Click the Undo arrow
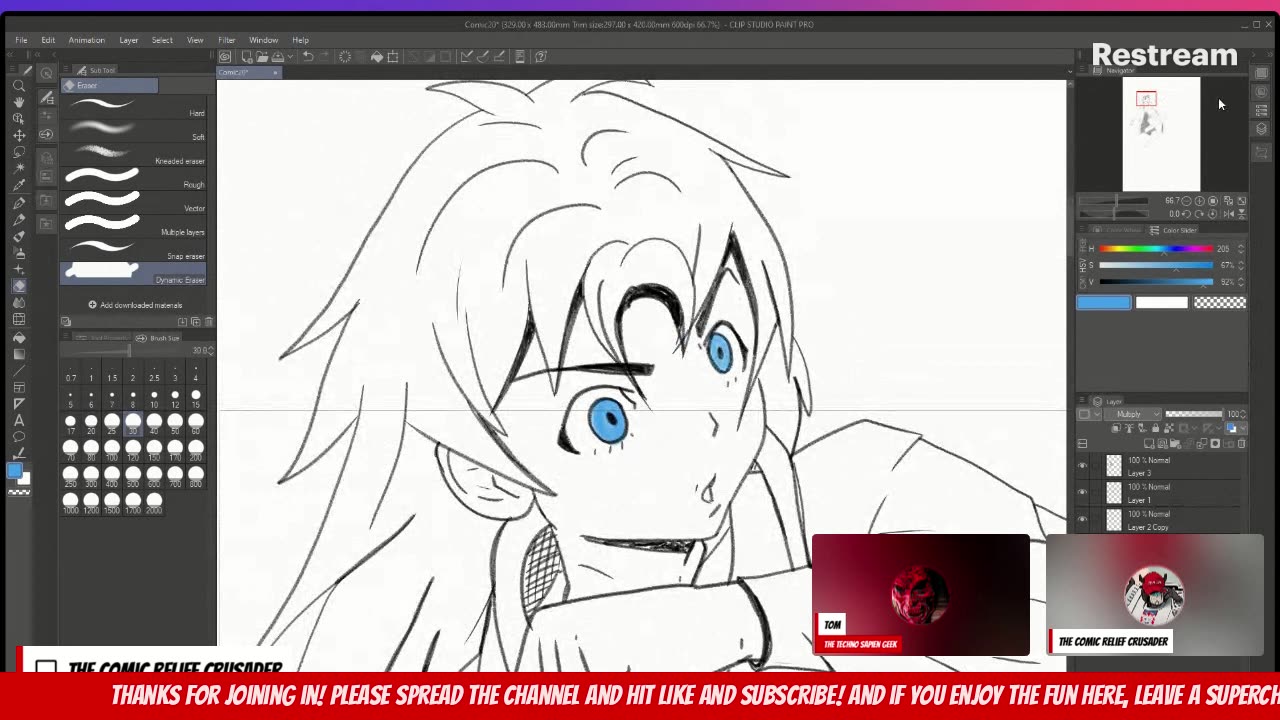Image resolution: width=1280 pixels, height=720 pixels. 308,57
